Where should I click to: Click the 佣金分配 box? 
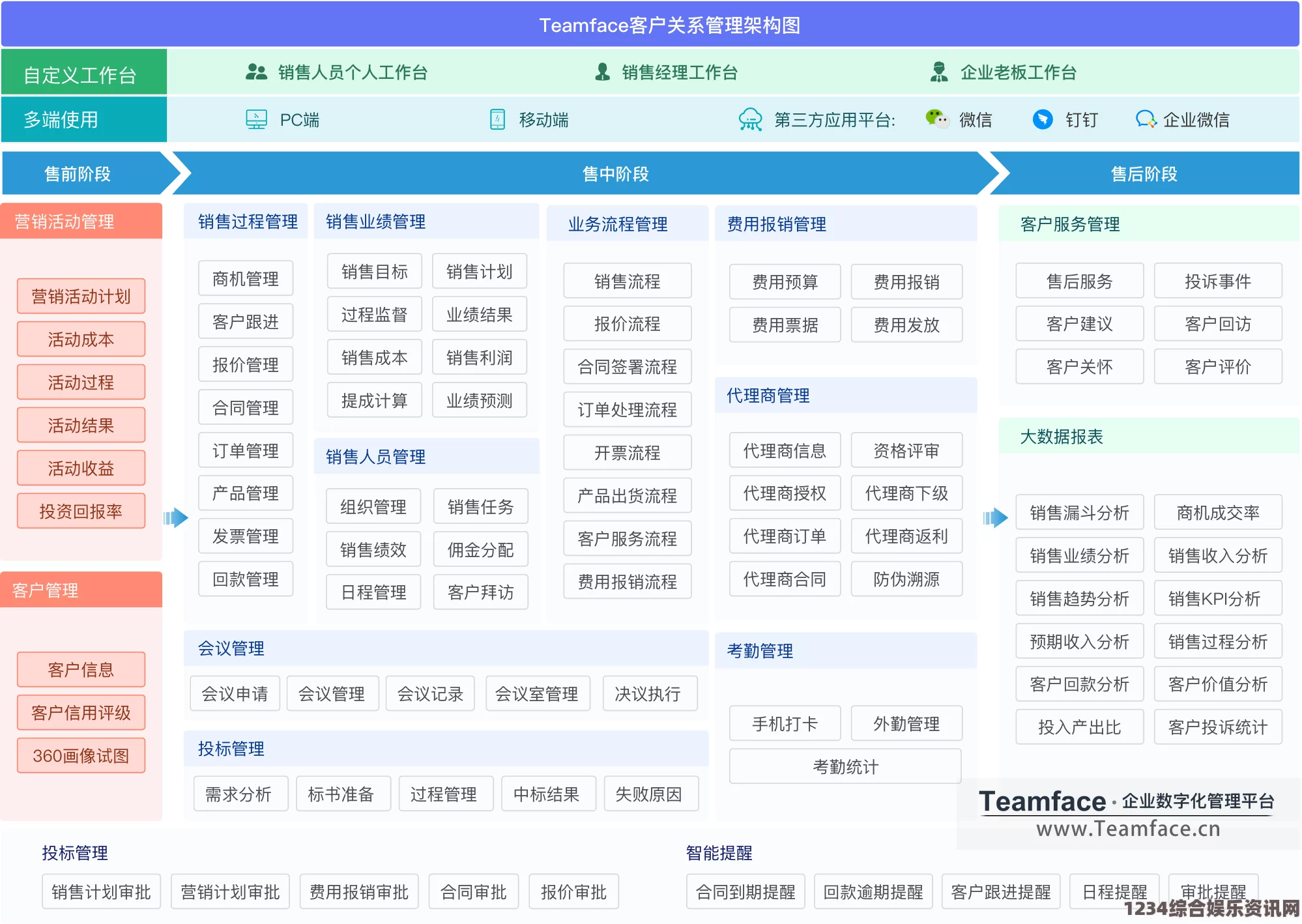click(481, 549)
